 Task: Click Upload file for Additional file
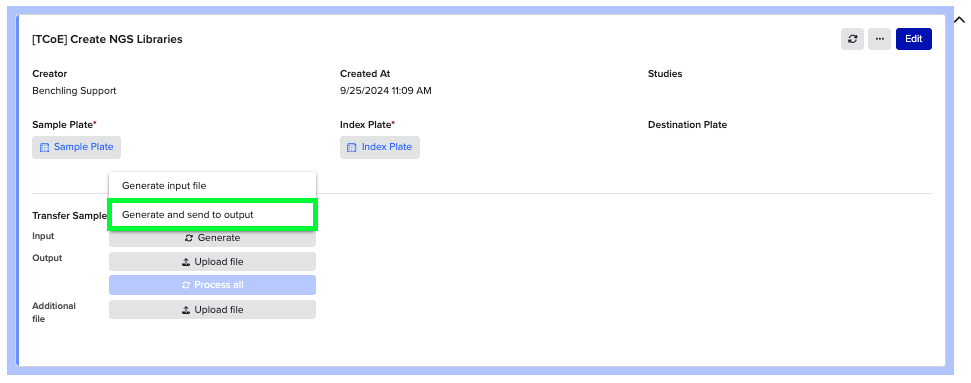212,310
